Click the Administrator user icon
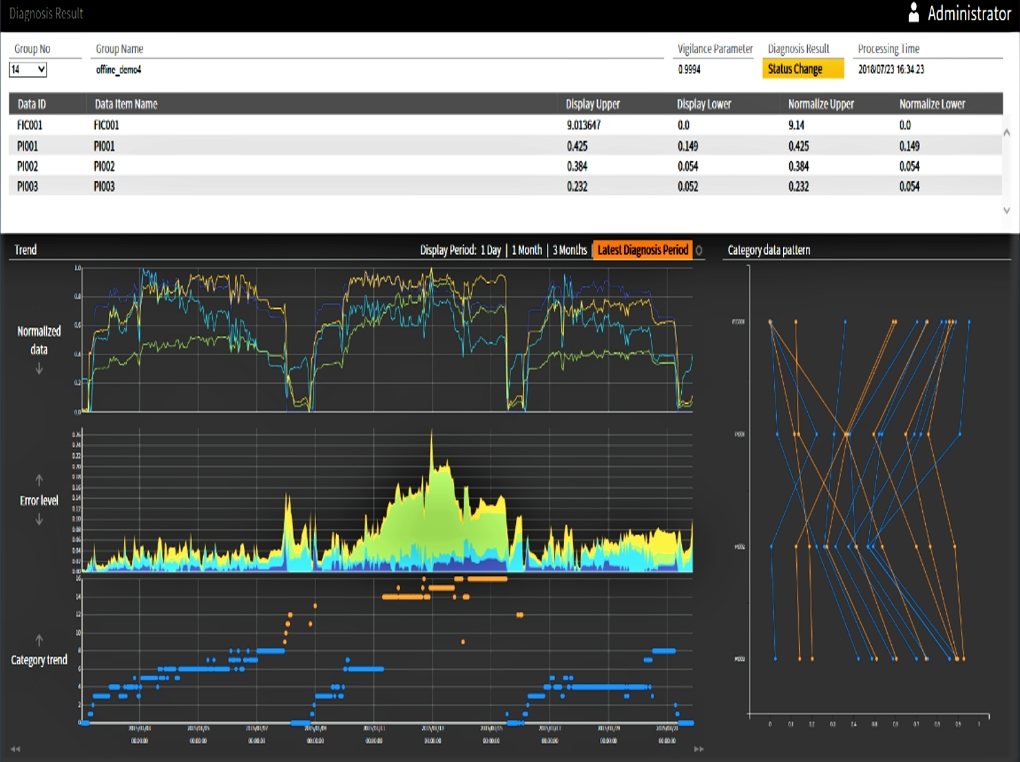 tap(913, 13)
